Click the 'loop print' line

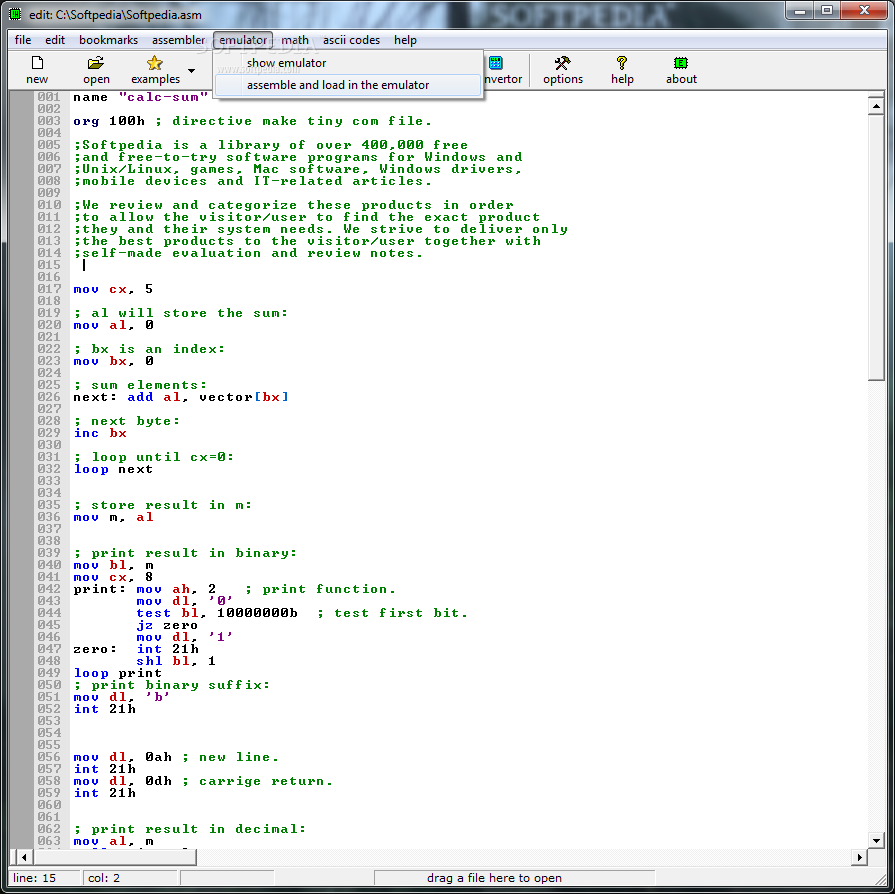[118, 673]
